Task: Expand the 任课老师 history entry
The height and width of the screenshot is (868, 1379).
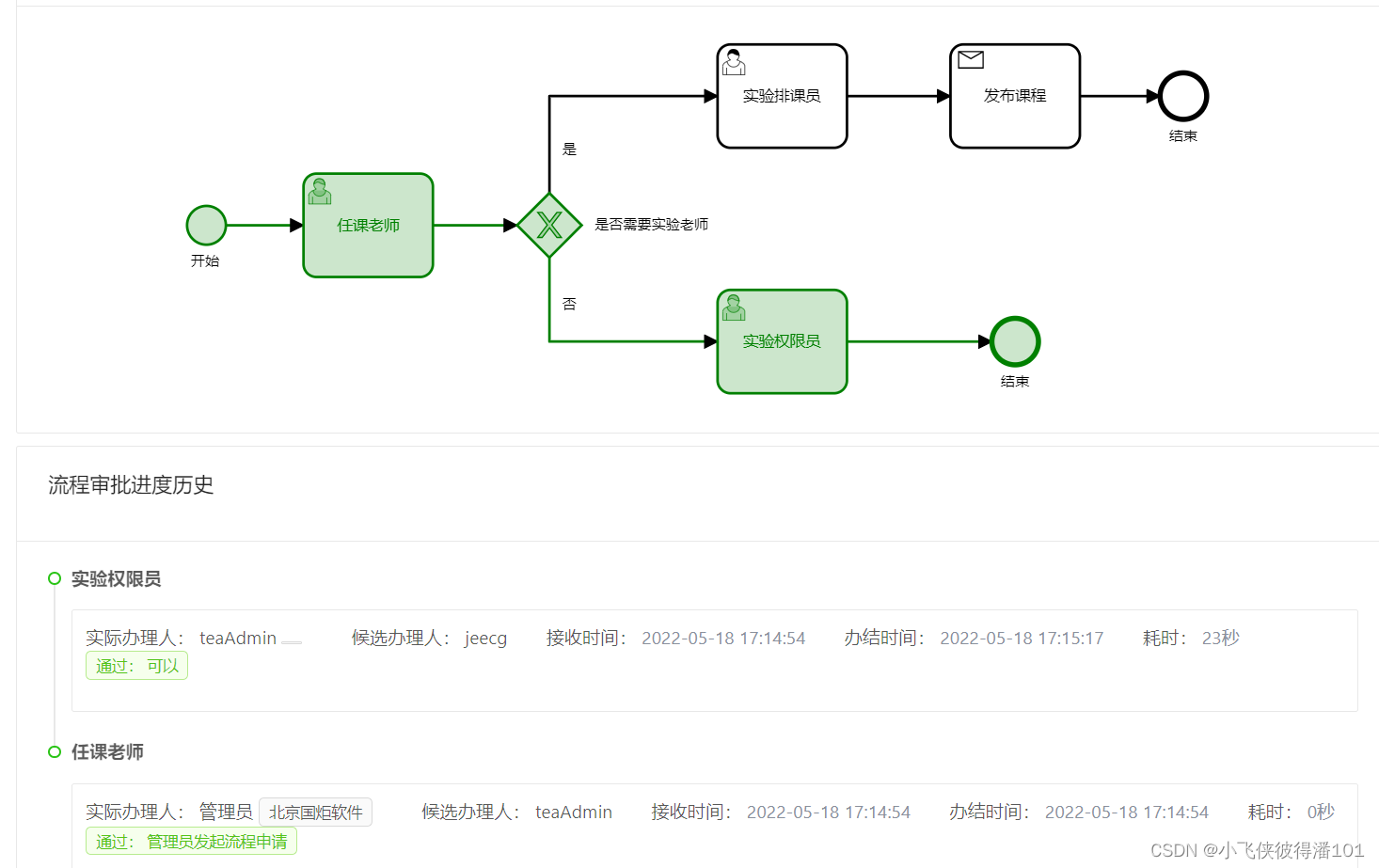Action: coord(107,751)
